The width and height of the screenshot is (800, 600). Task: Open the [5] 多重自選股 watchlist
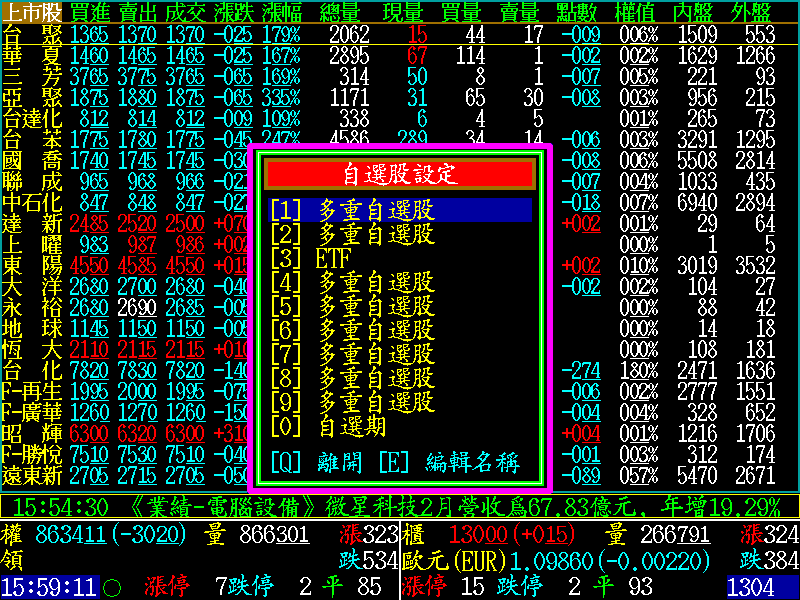[400, 306]
